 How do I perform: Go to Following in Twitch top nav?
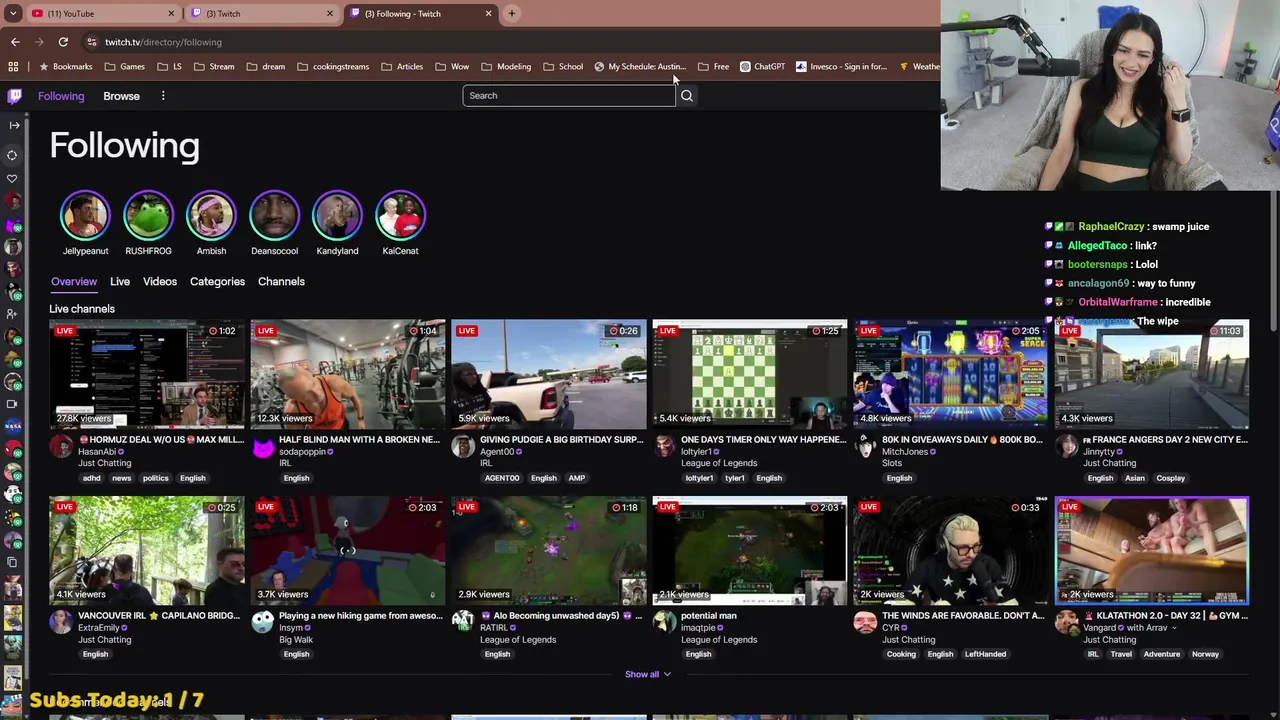[61, 96]
